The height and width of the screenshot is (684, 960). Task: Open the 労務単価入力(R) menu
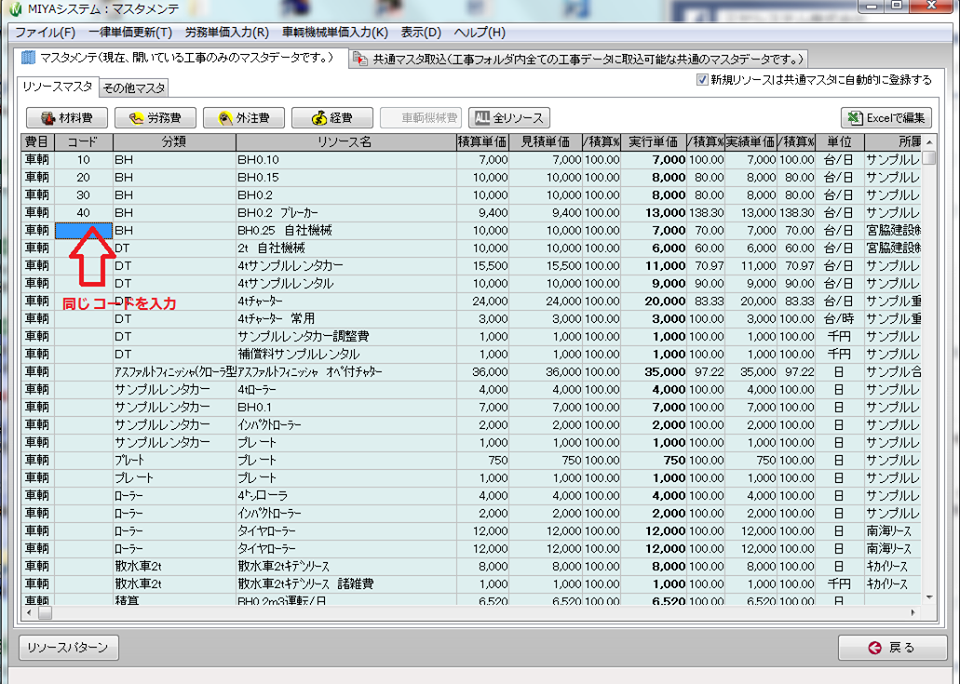(227, 32)
